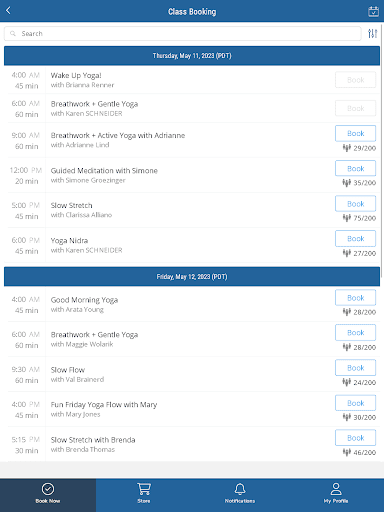
Task: Book Breathwork + Active Yoga with Adrianne
Action: click(x=355, y=133)
